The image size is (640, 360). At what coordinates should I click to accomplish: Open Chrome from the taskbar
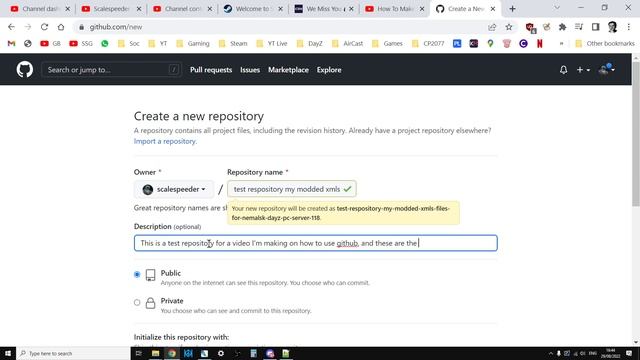172,353
